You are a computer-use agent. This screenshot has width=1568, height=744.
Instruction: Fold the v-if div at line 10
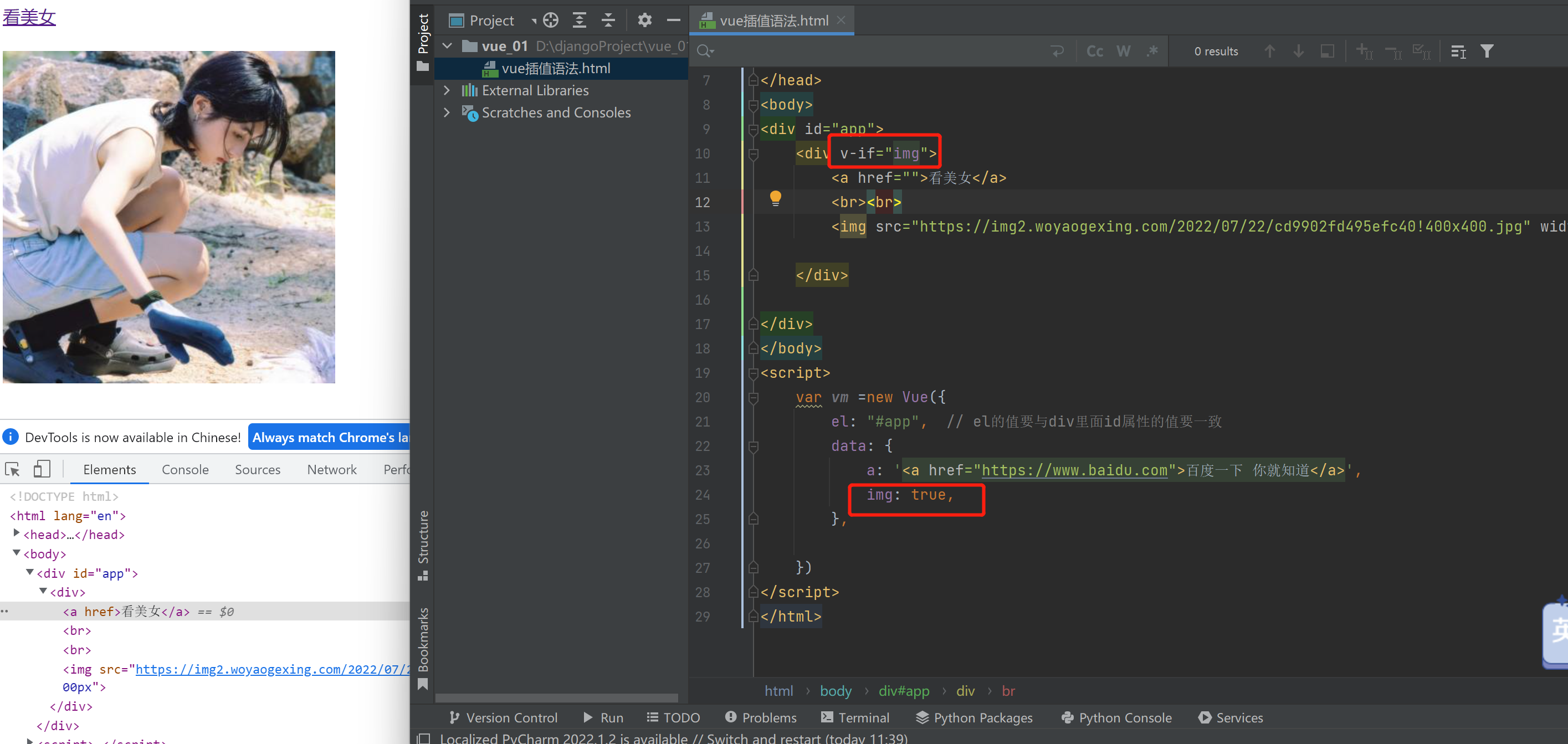point(753,153)
